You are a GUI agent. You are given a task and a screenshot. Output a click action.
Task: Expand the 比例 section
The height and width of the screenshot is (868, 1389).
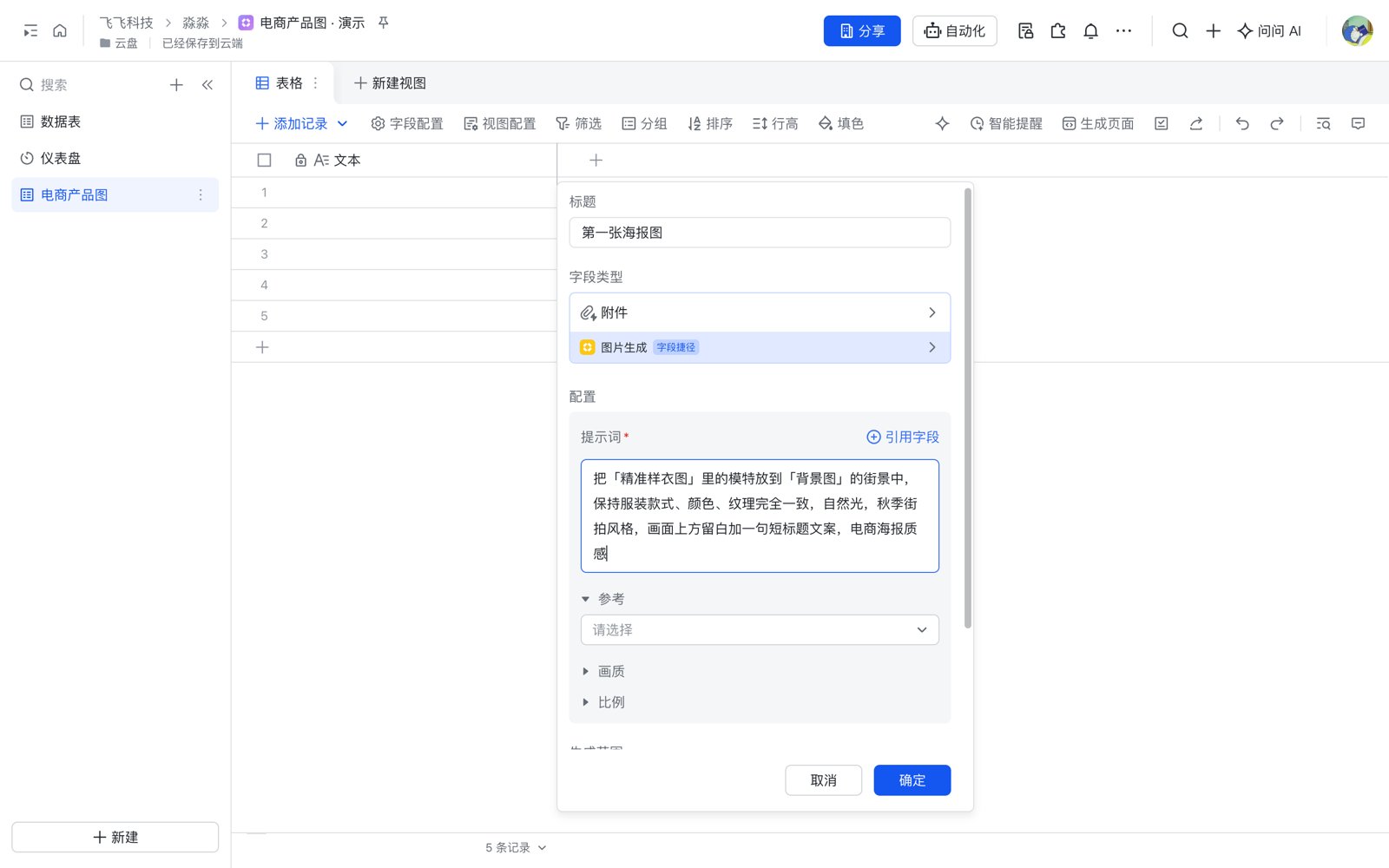click(x=603, y=702)
